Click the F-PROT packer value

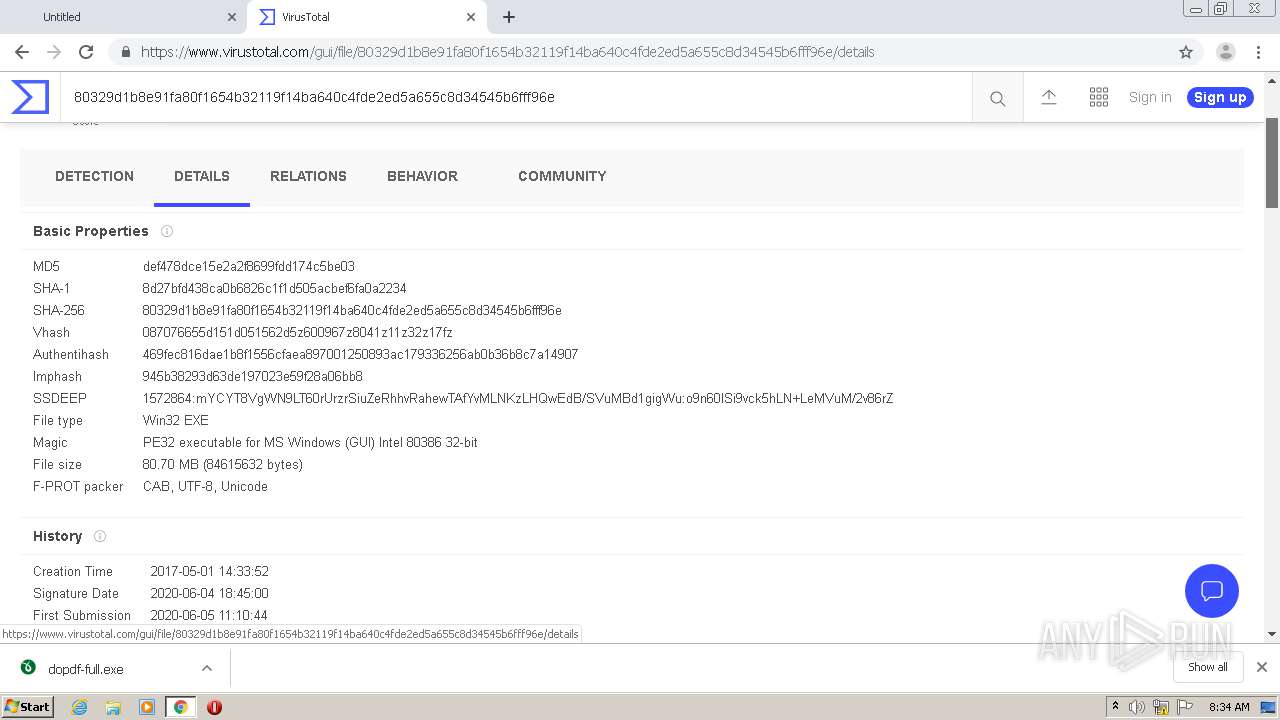click(x=205, y=487)
